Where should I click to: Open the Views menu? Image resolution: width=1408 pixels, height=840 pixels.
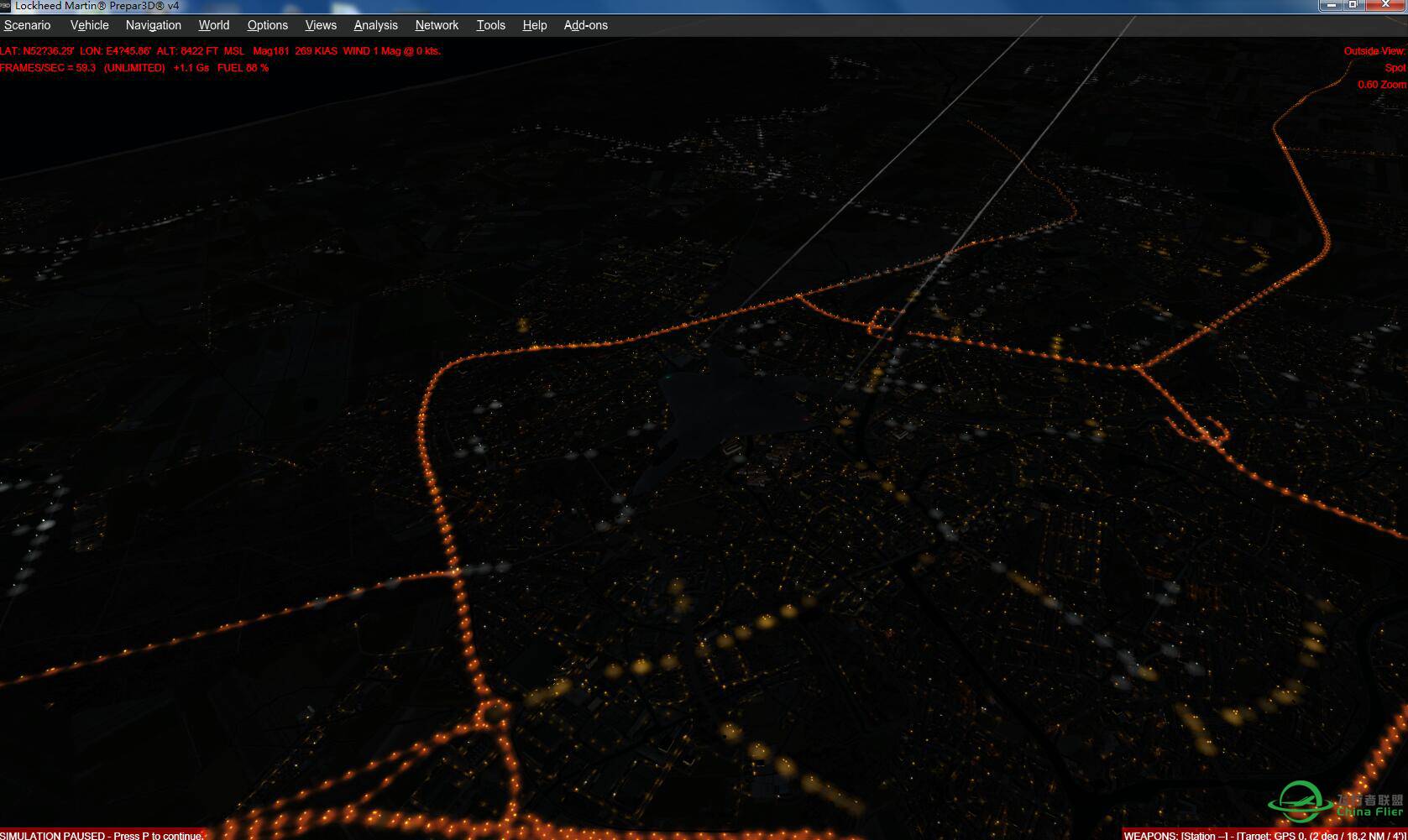[320, 25]
